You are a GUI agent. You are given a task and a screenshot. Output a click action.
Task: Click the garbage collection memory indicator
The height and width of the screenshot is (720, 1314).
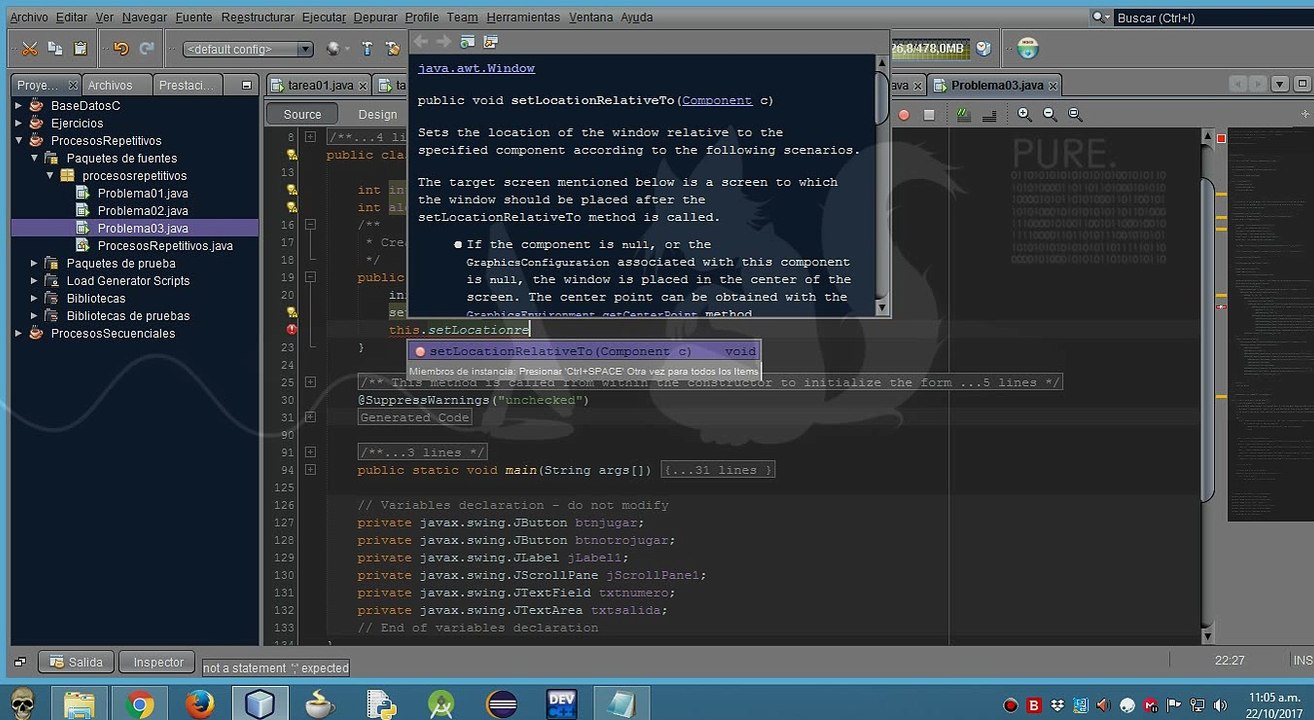[929, 48]
